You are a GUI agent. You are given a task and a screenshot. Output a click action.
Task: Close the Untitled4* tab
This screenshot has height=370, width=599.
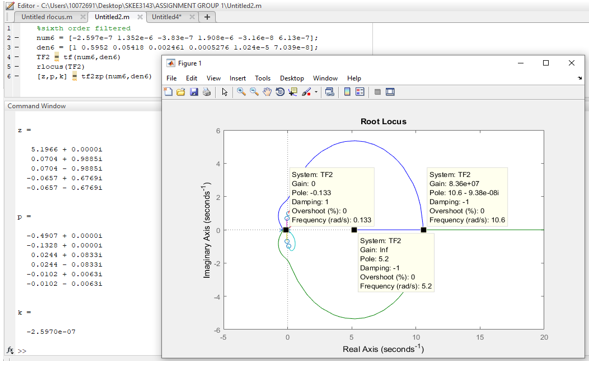192,17
